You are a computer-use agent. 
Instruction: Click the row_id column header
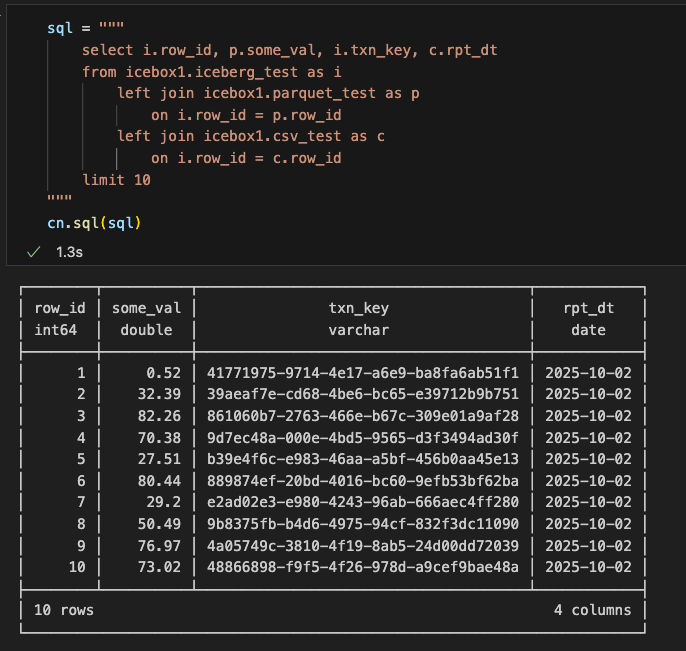[x=60, y=308]
